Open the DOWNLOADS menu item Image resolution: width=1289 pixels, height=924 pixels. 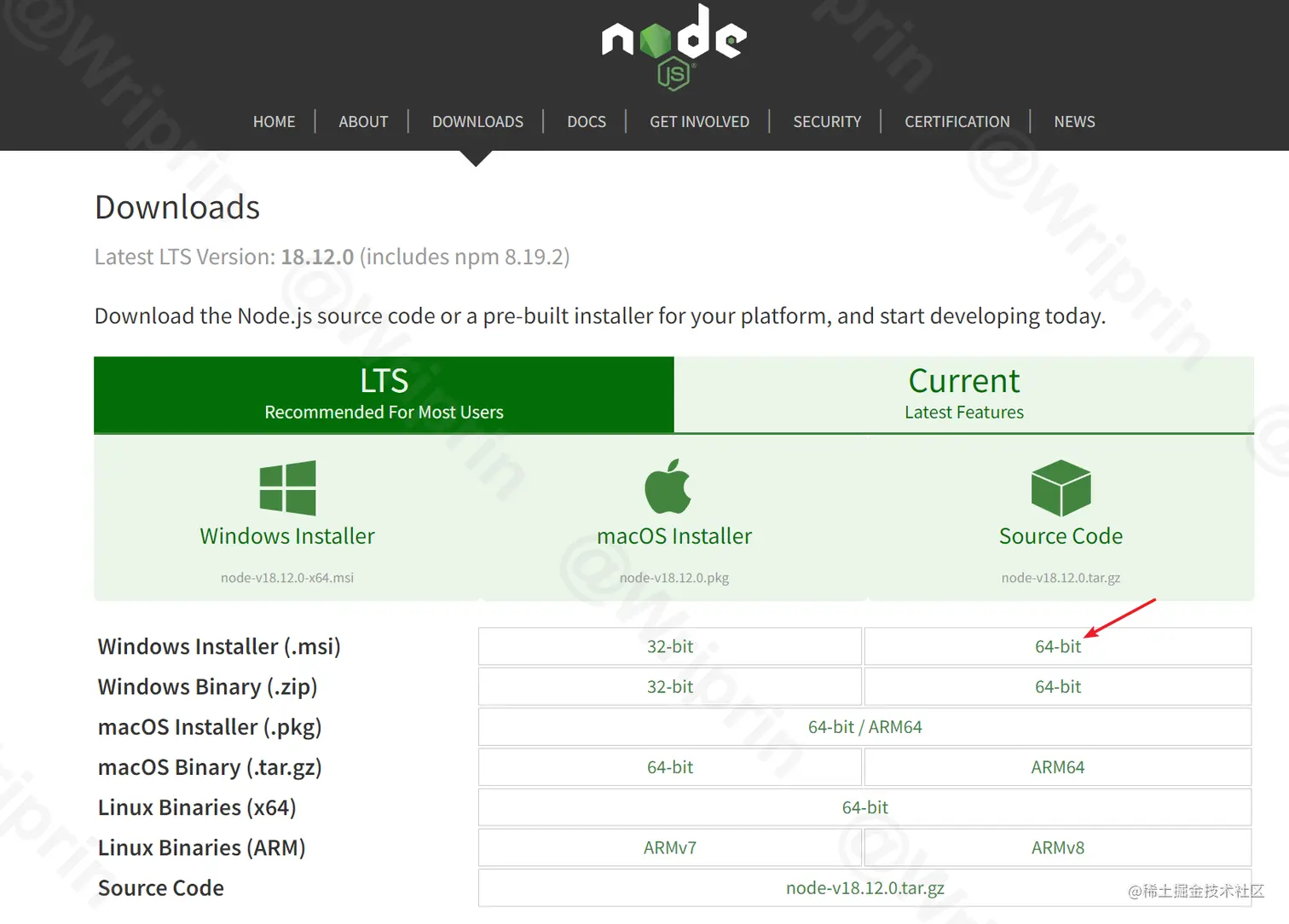tap(477, 121)
